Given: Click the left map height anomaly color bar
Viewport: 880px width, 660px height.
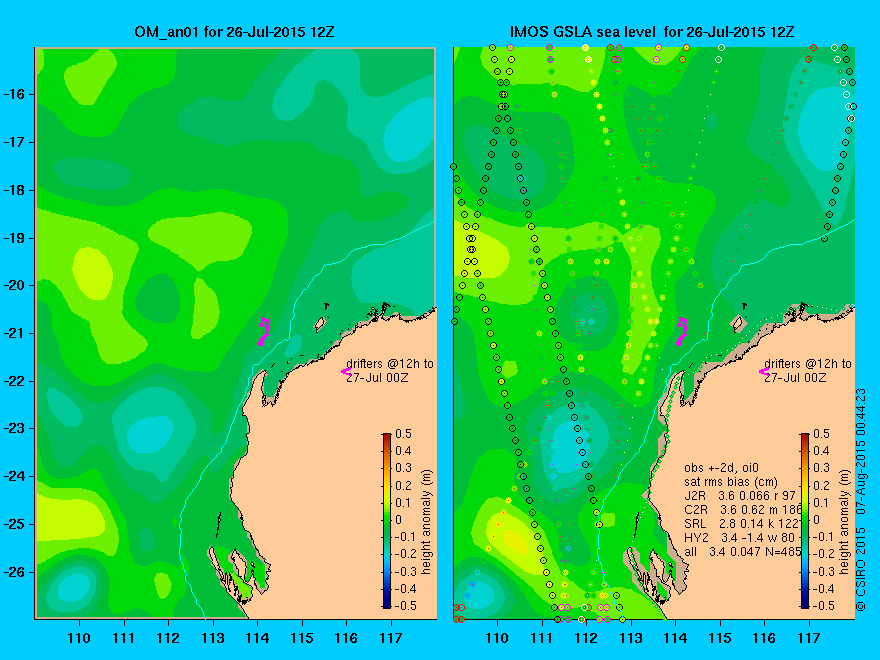Looking at the screenshot, I should [387, 520].
